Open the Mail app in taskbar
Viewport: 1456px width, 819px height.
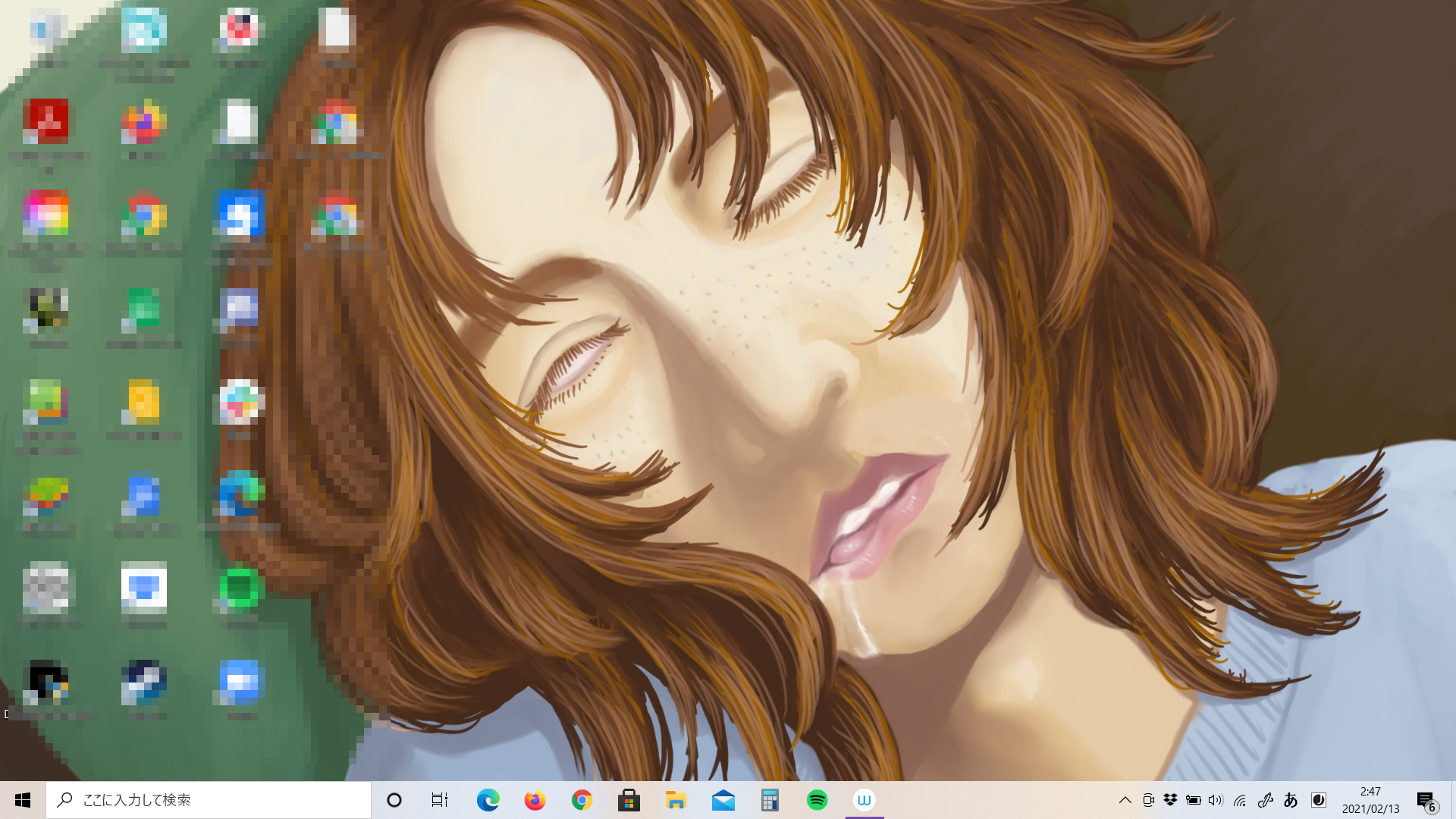(x=723, y=800)
